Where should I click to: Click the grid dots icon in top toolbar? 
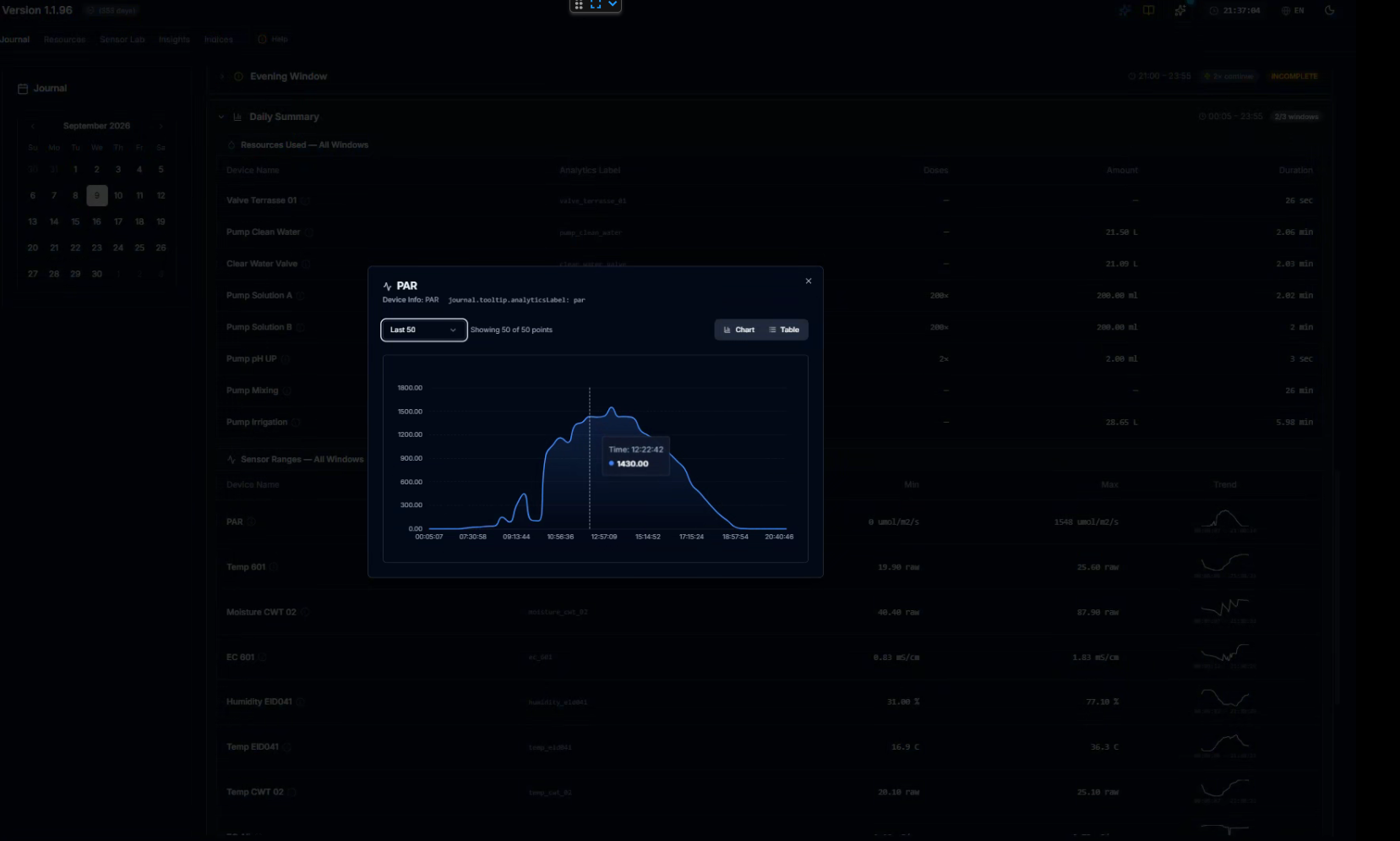coord(579,5)
